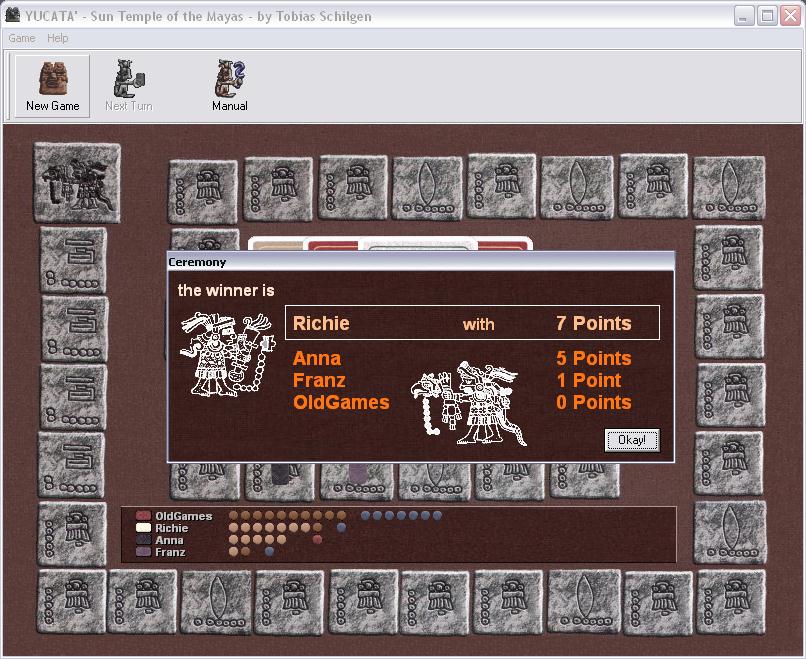Click the top-right corner leaf-glyph stone tile
Screen dimensions: 806x659
[728, 188]
